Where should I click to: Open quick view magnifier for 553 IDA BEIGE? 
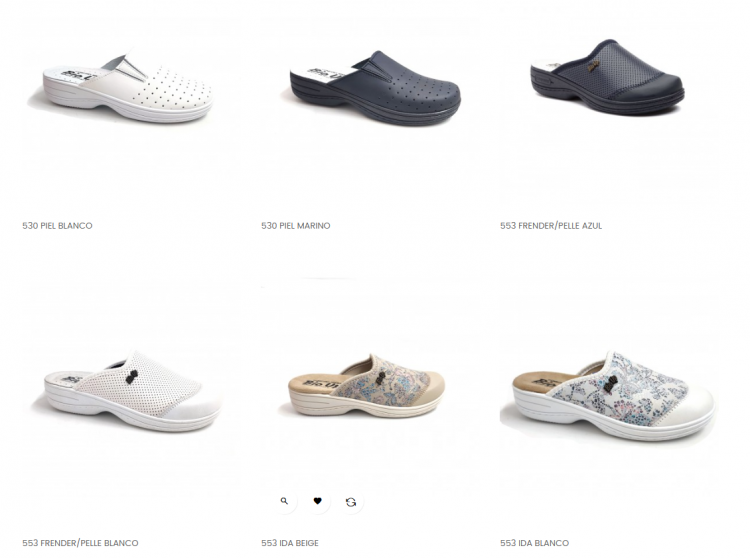(285, 502)
